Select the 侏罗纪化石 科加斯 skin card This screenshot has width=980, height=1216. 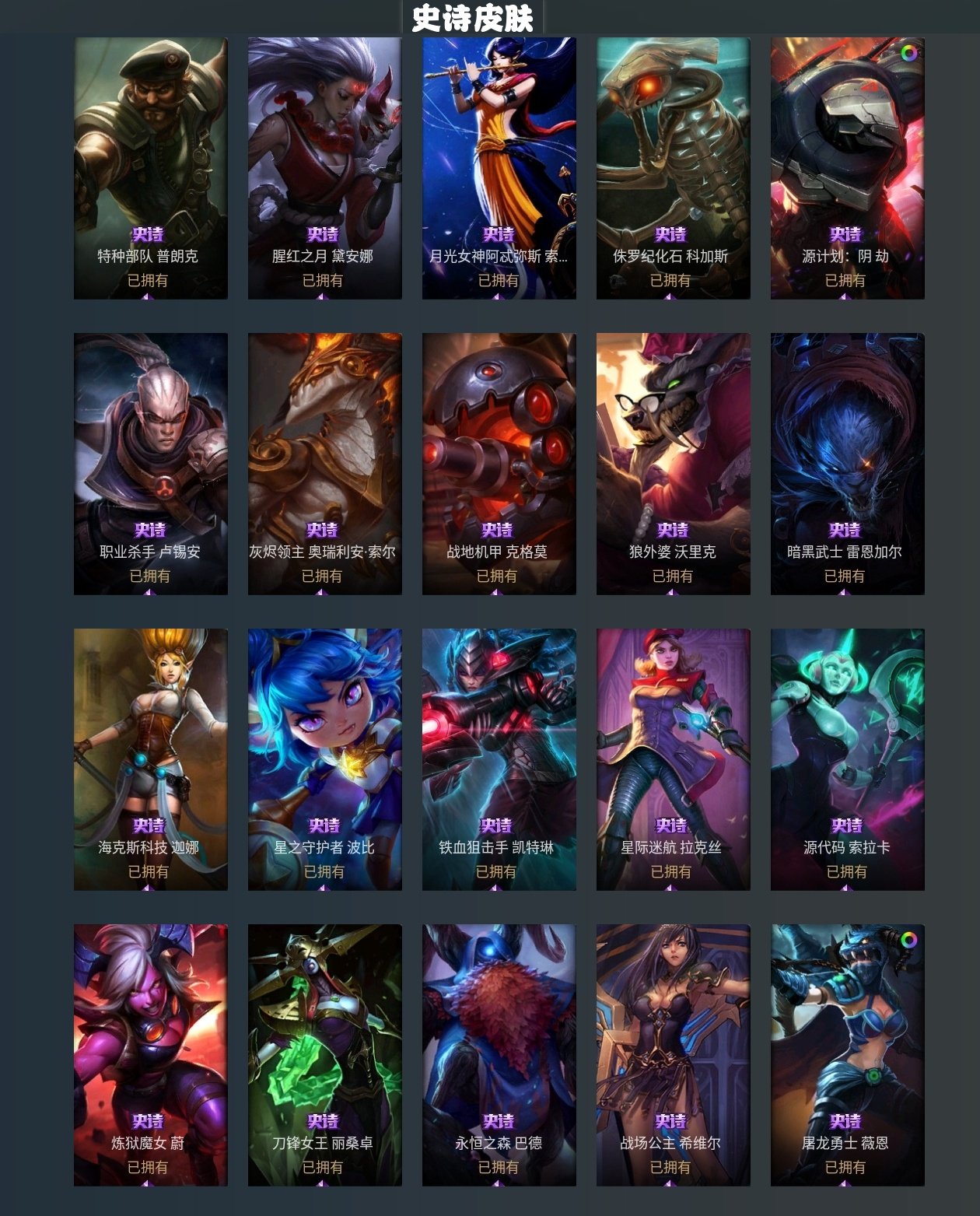pyautogui.click(x=674, y=168)
